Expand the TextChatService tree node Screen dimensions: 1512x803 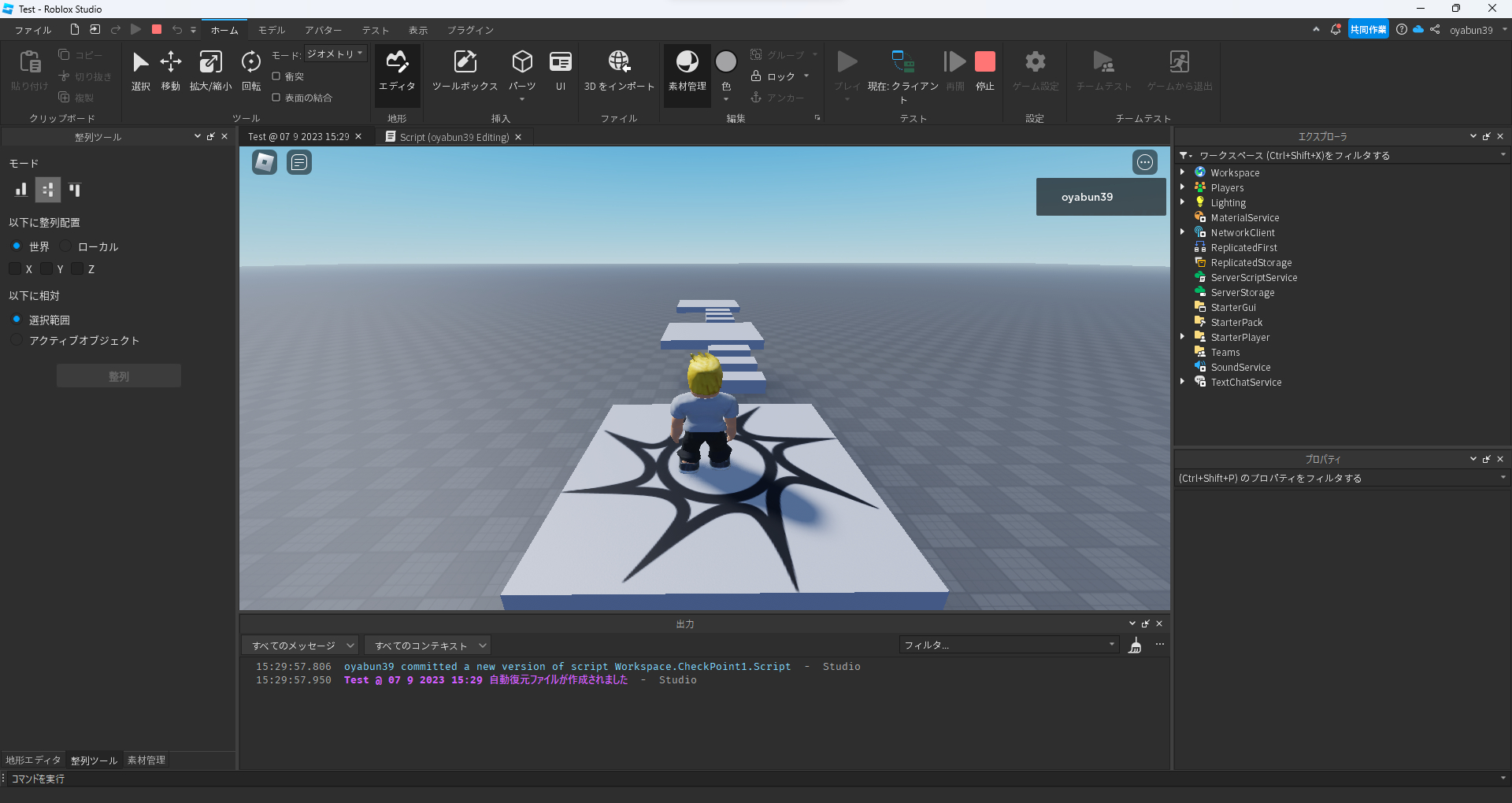[1182, 382]
